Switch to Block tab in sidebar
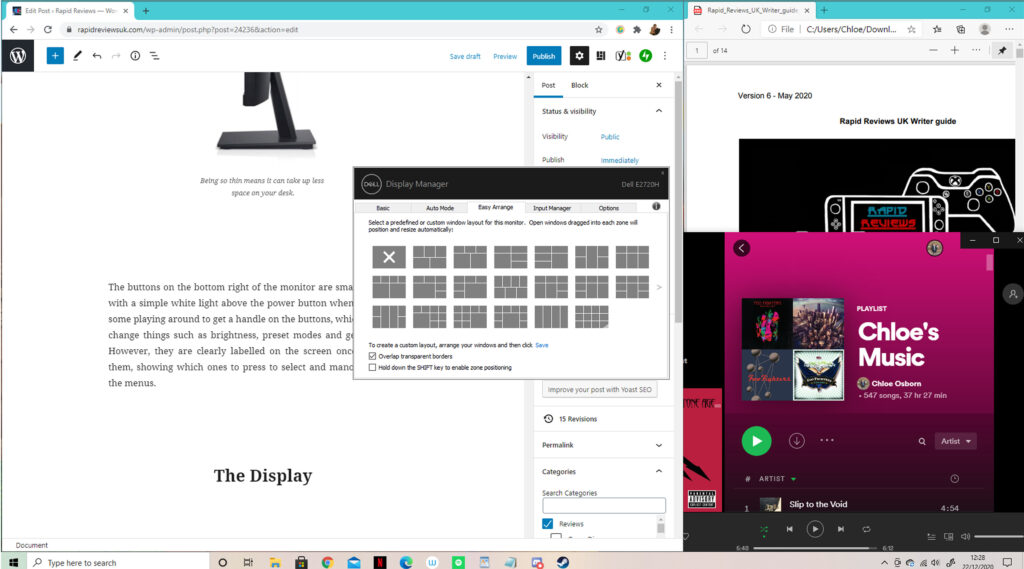1024x569 pixels. point(579,85)
